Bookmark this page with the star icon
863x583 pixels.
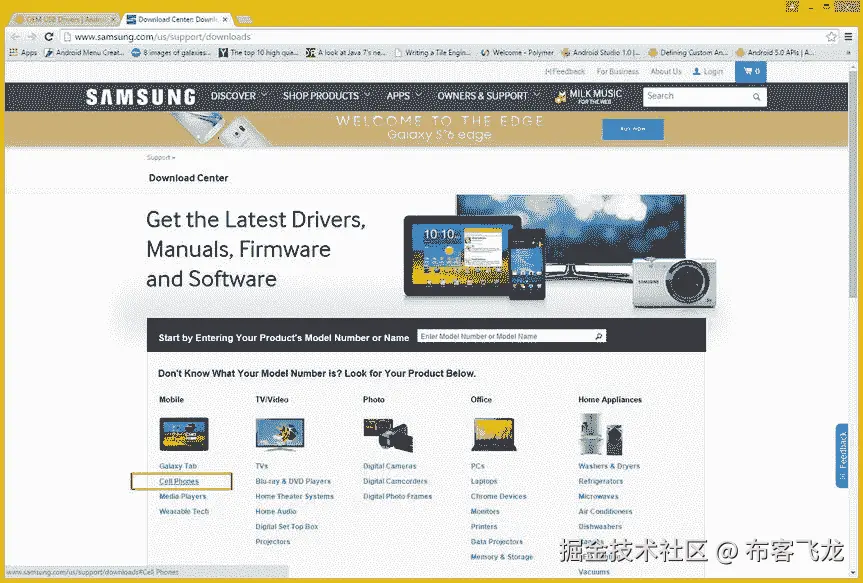click(x=831, y=37)
